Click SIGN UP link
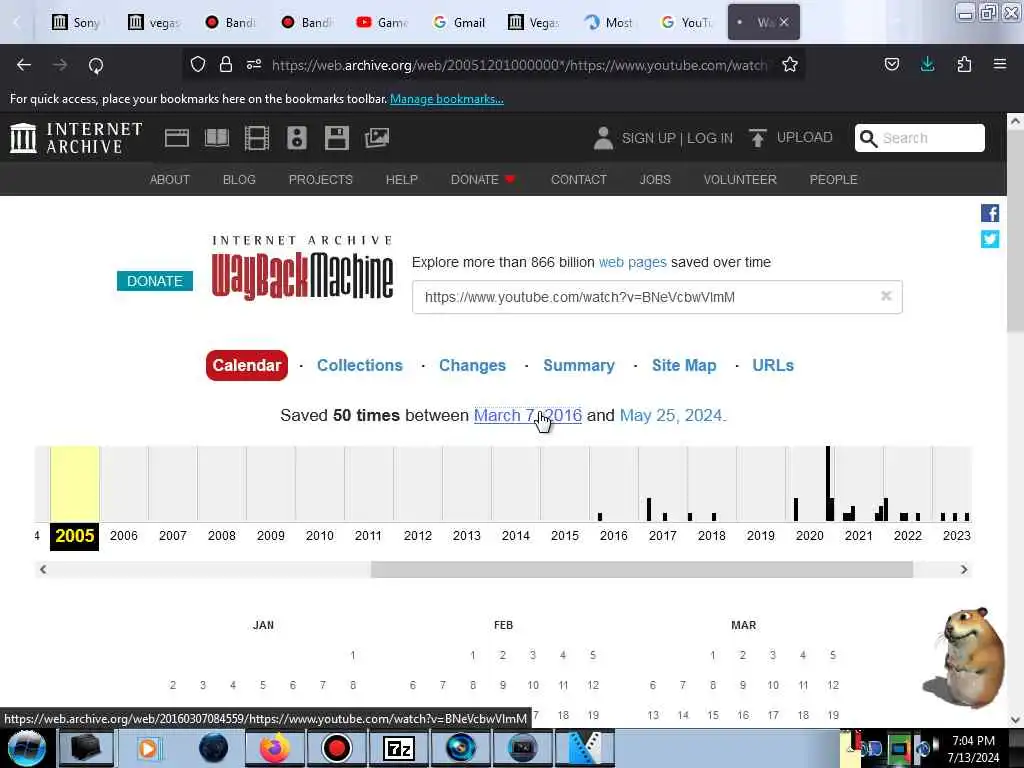The width and height of the screenshot is (1024, 768). point(648,138)
